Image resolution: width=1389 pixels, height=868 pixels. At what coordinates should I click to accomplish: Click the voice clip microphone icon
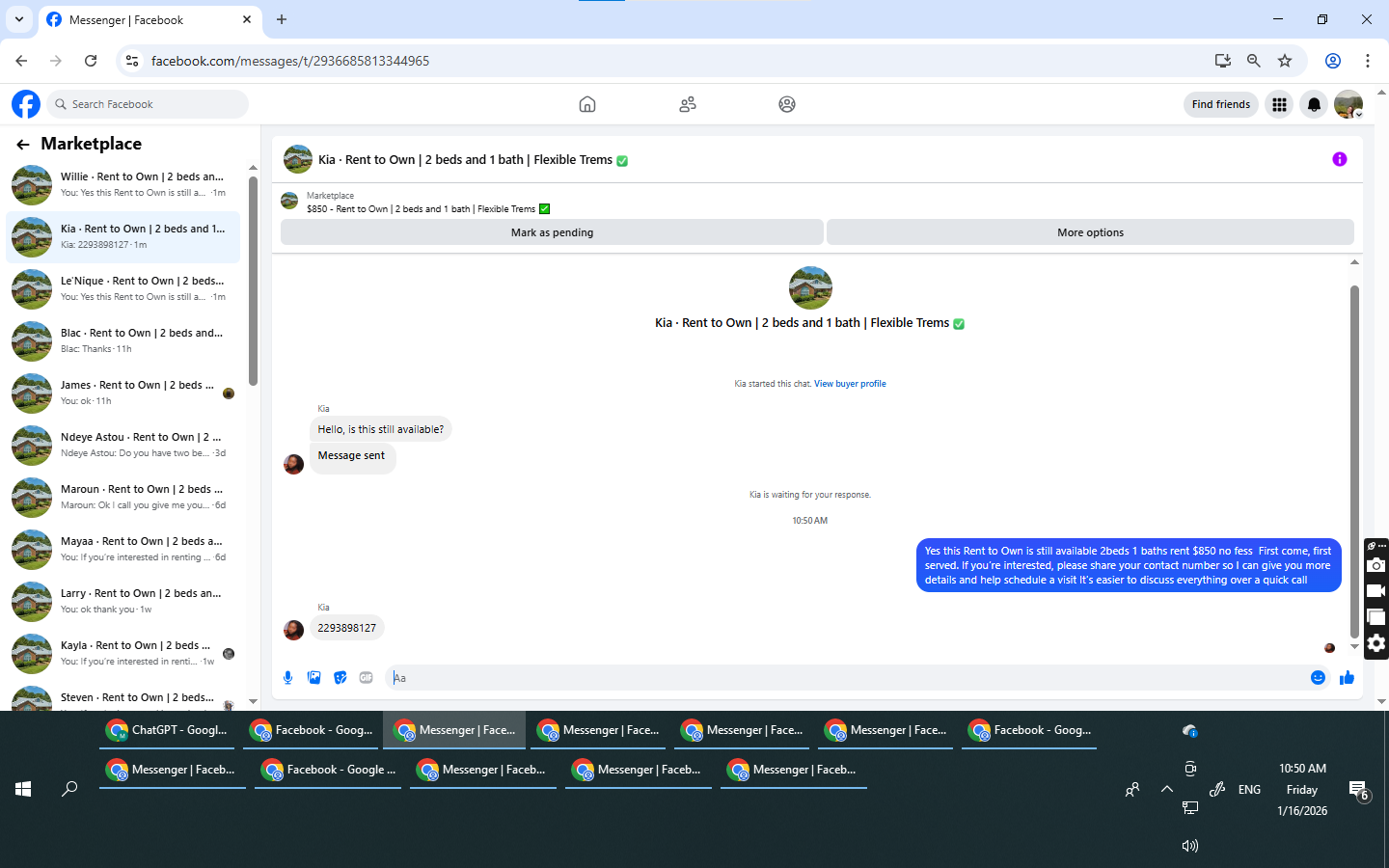(287, 678)
